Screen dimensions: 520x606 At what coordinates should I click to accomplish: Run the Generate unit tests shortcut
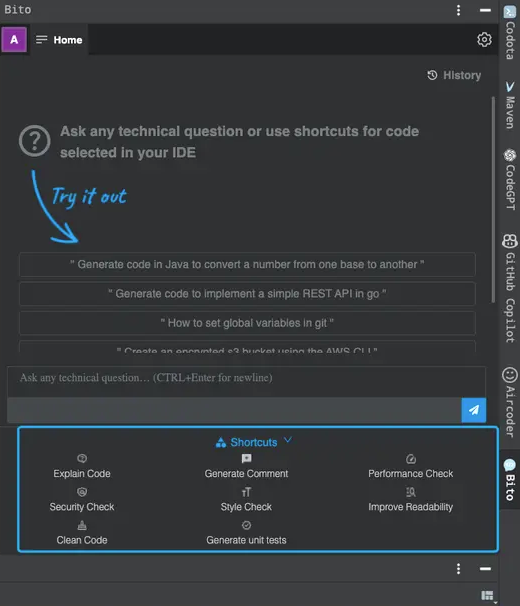246,540
